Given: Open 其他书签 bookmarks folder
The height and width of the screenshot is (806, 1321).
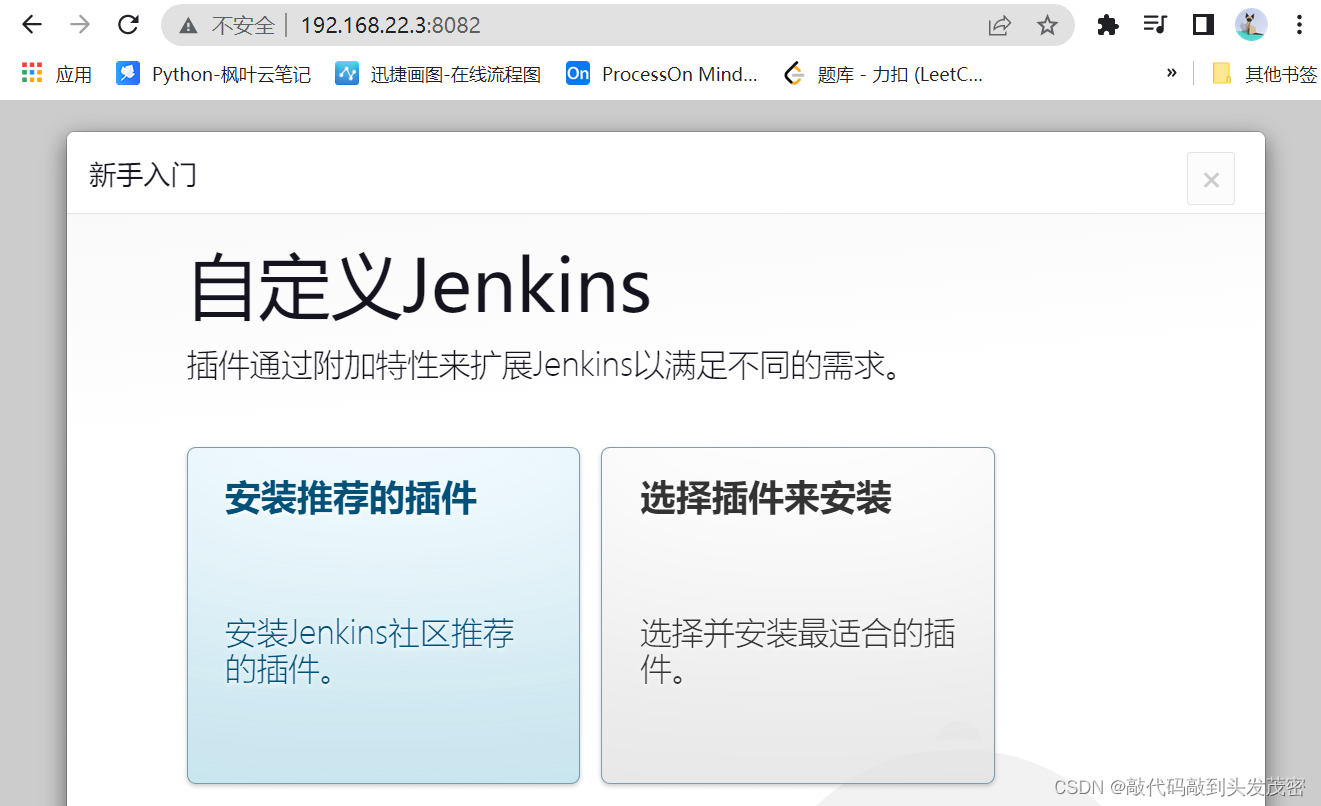Looking at the screenshot, I should (x=1264, y=74).
